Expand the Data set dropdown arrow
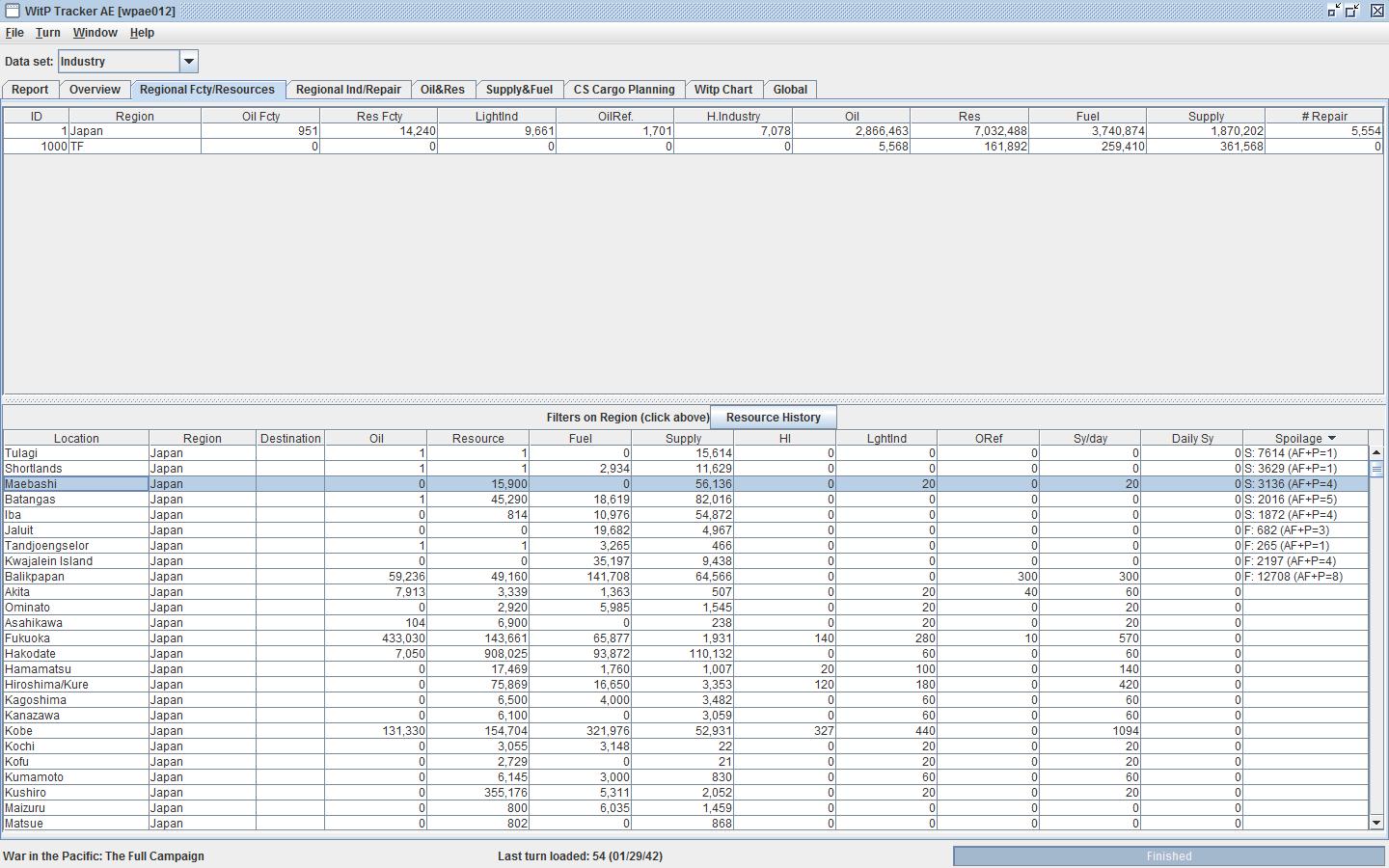Viewport: 1389px width, 868px height. point(189,62)
